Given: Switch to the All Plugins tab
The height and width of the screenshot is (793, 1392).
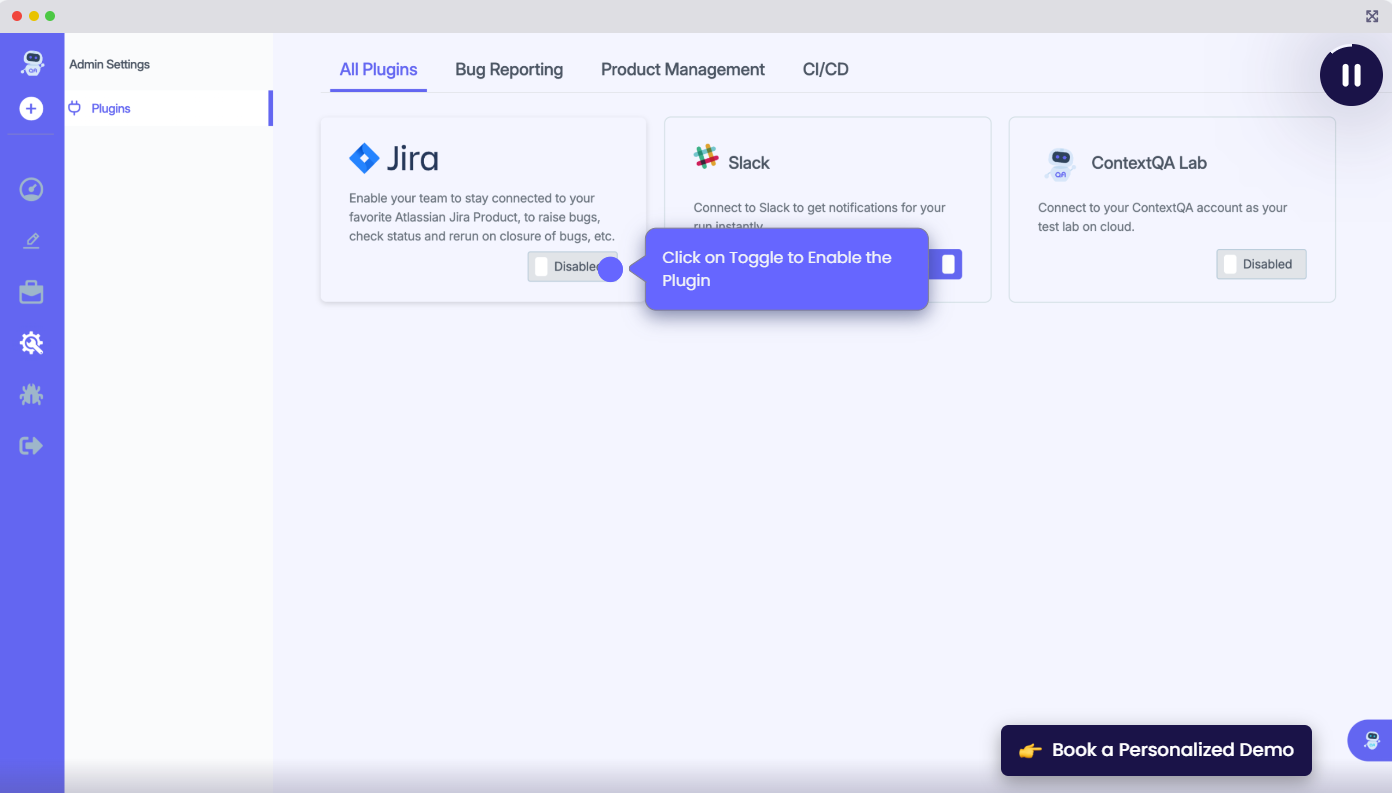Looking at the screenshot, I should click(x=378, y=70).
